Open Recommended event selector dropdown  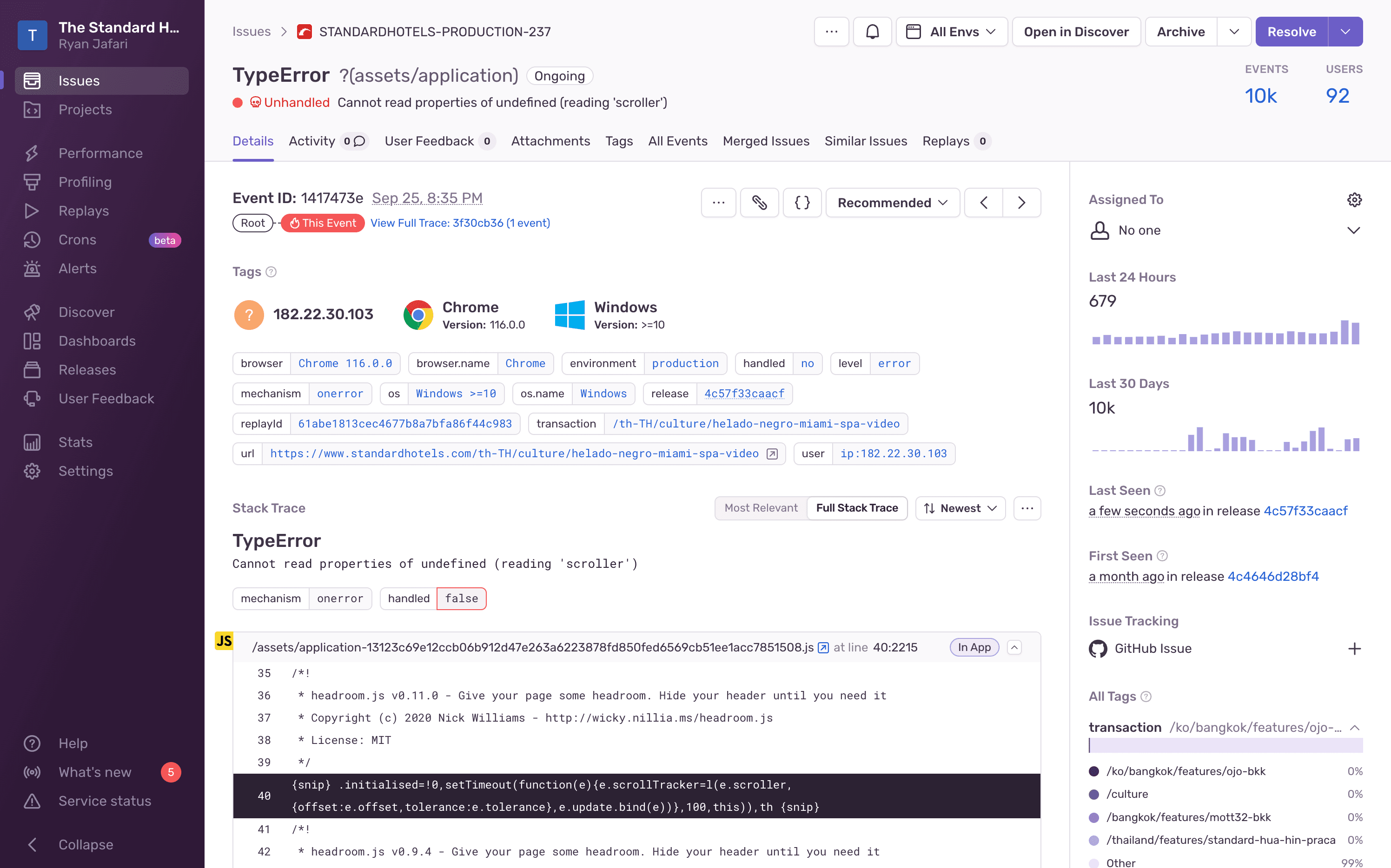(x=893, y=203)
